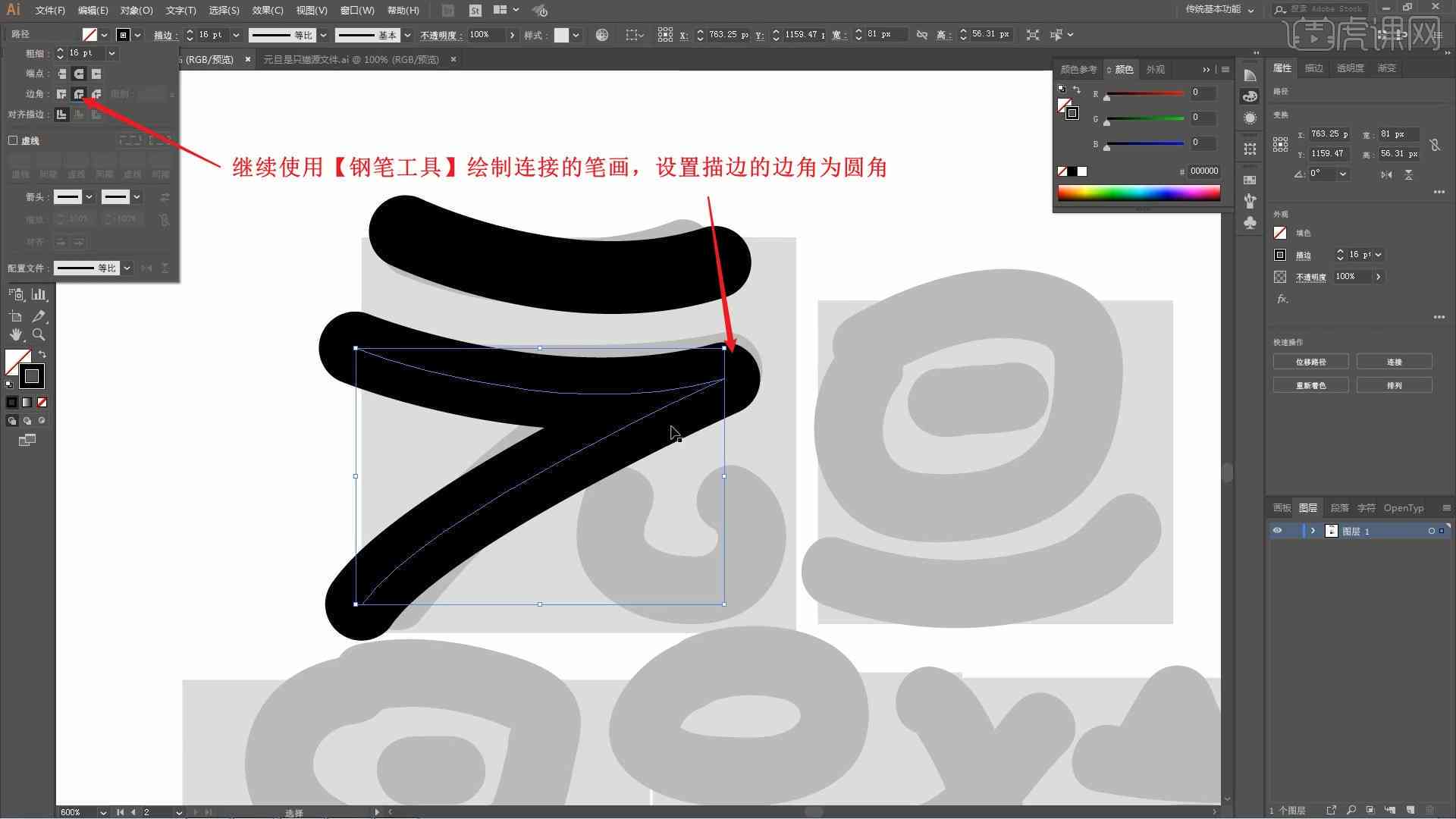Click the Gradient mode button in toolbox

click(x=27, y=402)
